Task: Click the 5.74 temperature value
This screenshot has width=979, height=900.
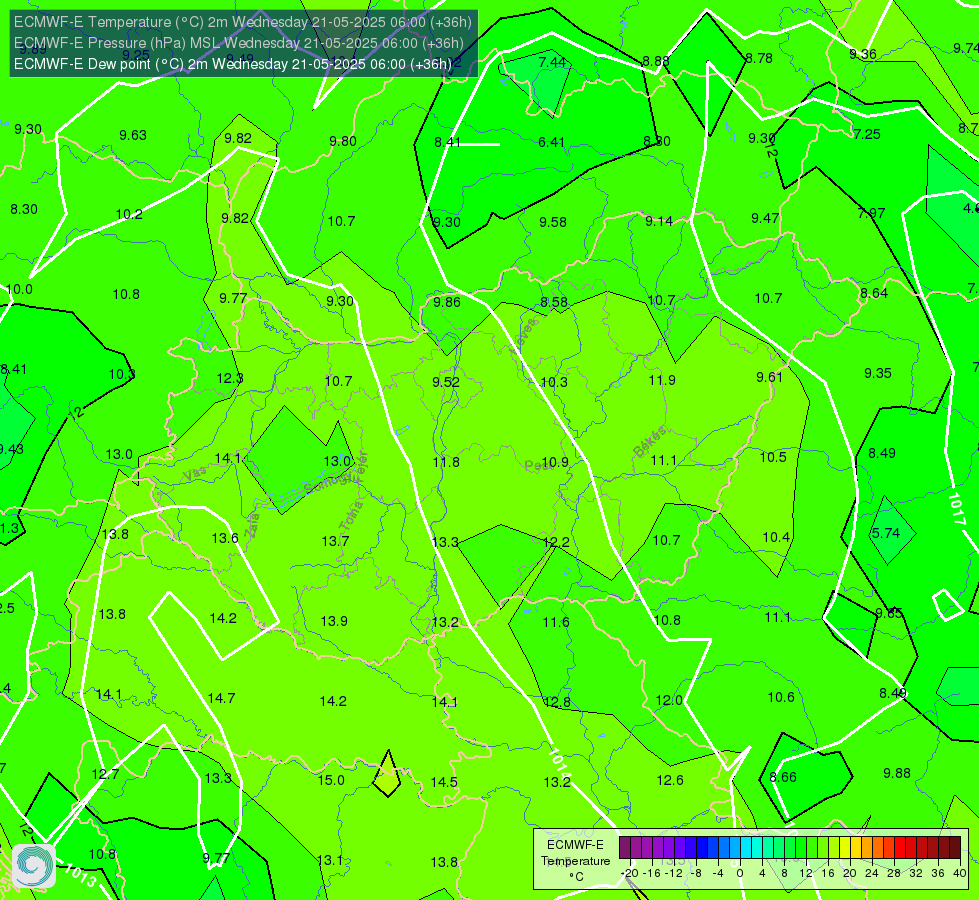Action: coord(885,533)
